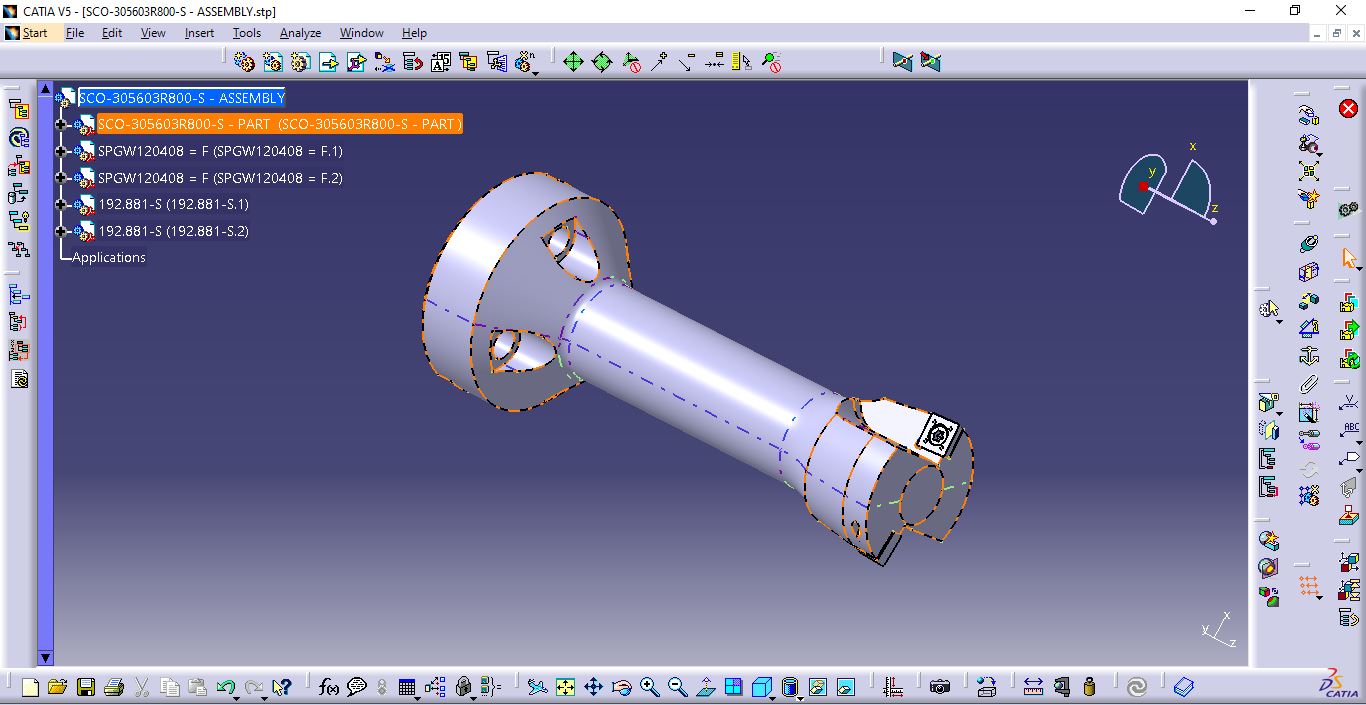Click the compass at top right of viewport
Image resolution: width=1366 pixels, height=705 pixels.
tap(1167, 185)
